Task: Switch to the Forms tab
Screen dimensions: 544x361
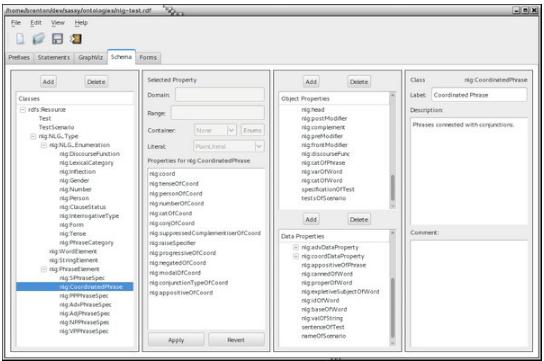Action: click(x=148, y=58)
